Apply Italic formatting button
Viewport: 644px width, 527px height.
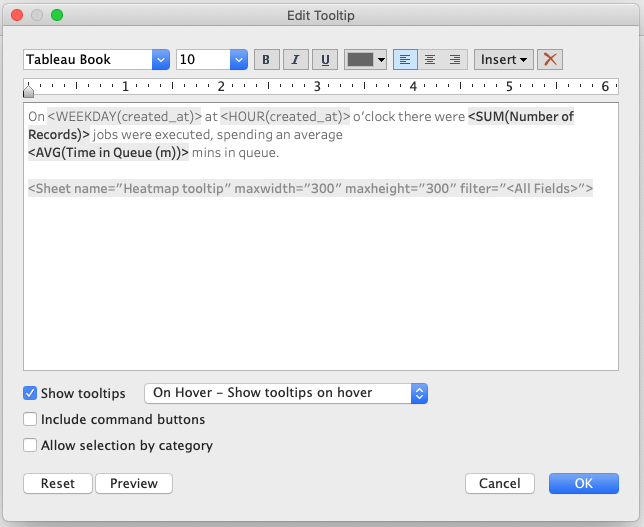point(295,60)
